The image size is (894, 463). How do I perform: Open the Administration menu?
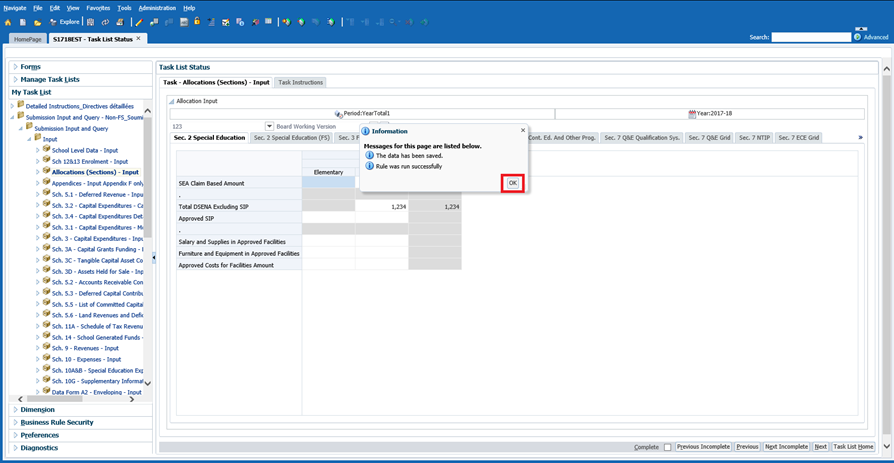[157, 8]
